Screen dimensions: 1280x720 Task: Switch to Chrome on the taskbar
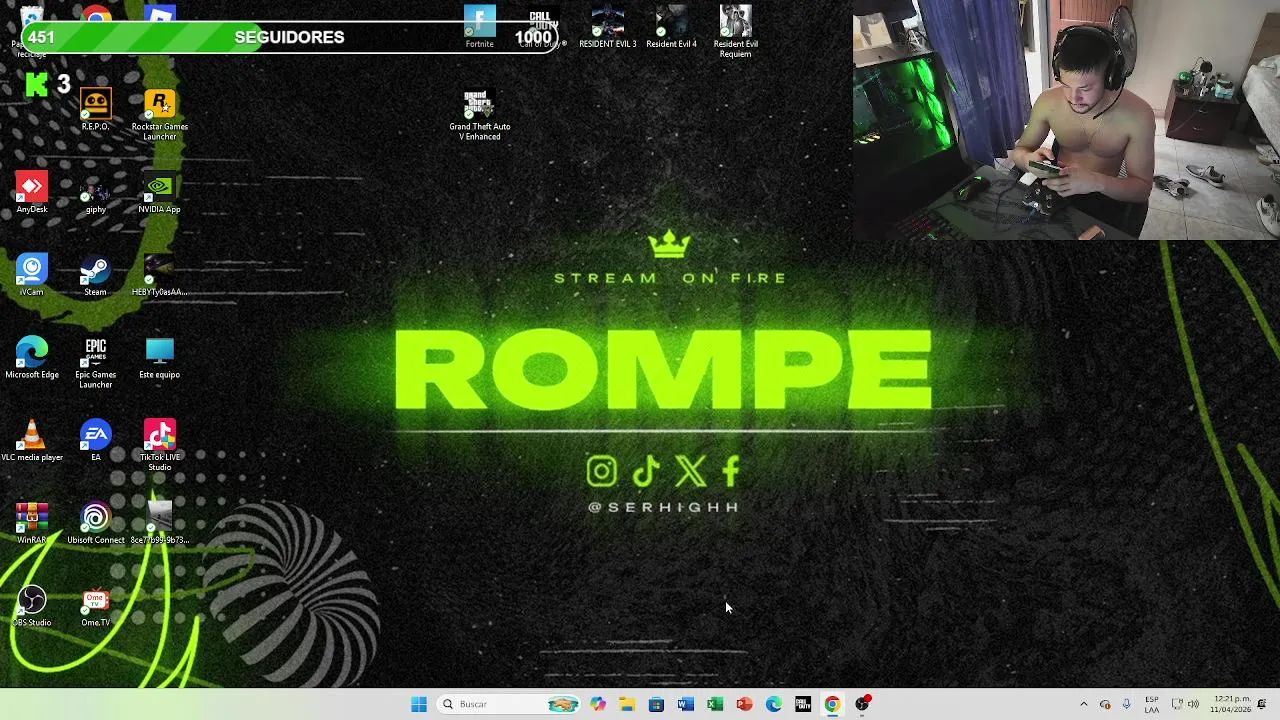[832, 704]
